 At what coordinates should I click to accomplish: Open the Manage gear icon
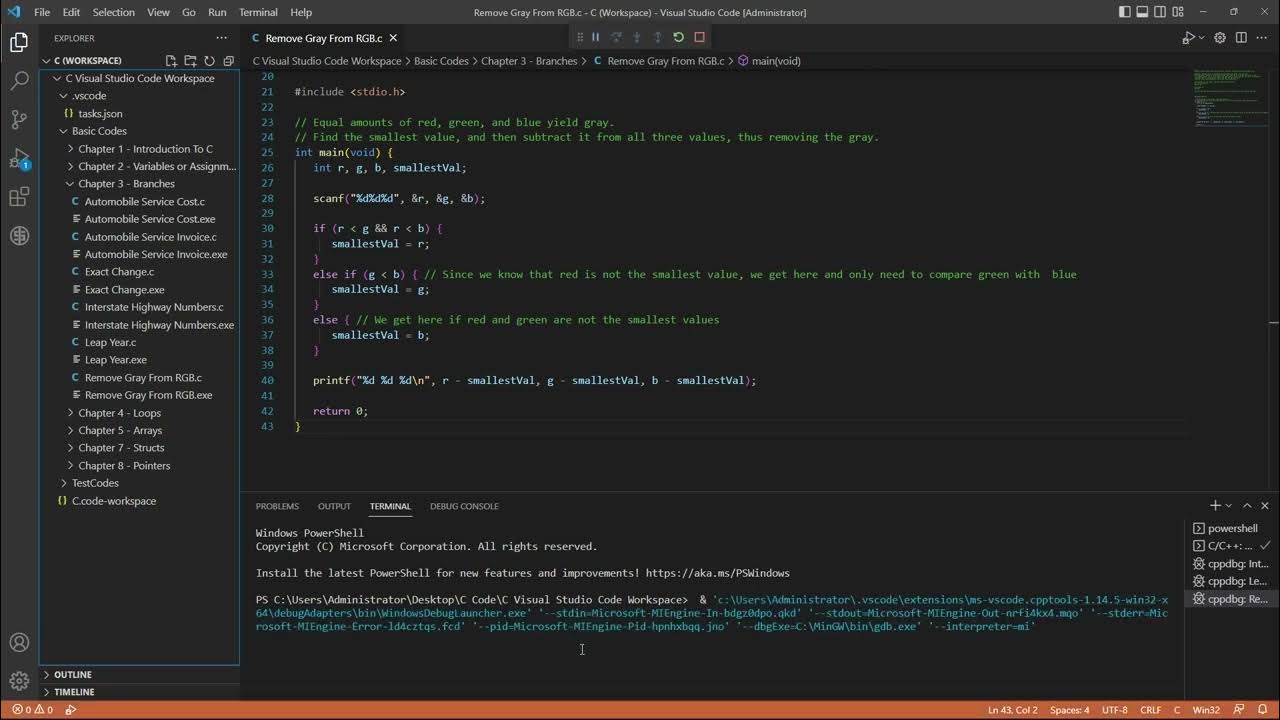coord(19,681)
